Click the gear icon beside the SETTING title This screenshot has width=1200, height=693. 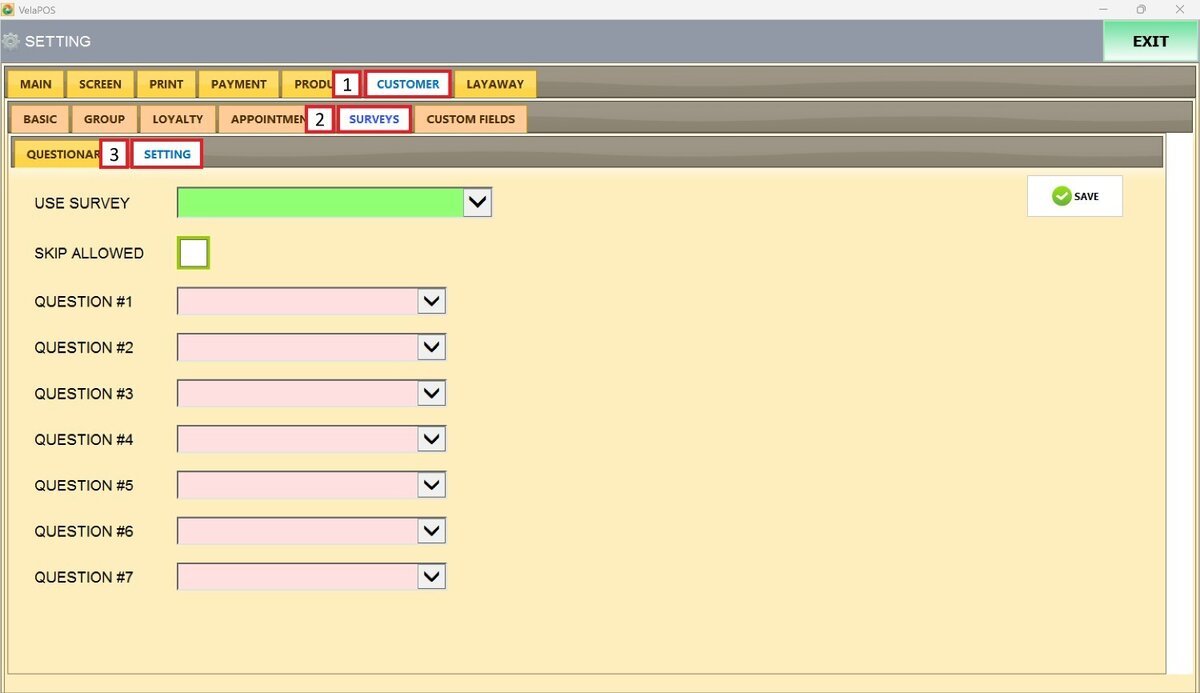pos(11,42)
